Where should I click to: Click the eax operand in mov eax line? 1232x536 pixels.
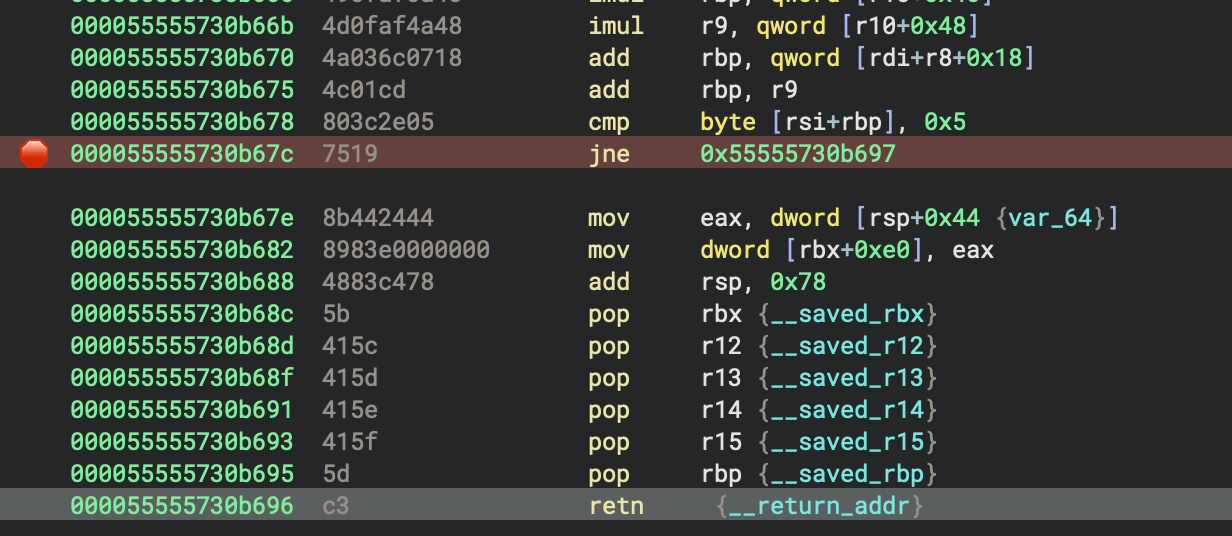721,218
